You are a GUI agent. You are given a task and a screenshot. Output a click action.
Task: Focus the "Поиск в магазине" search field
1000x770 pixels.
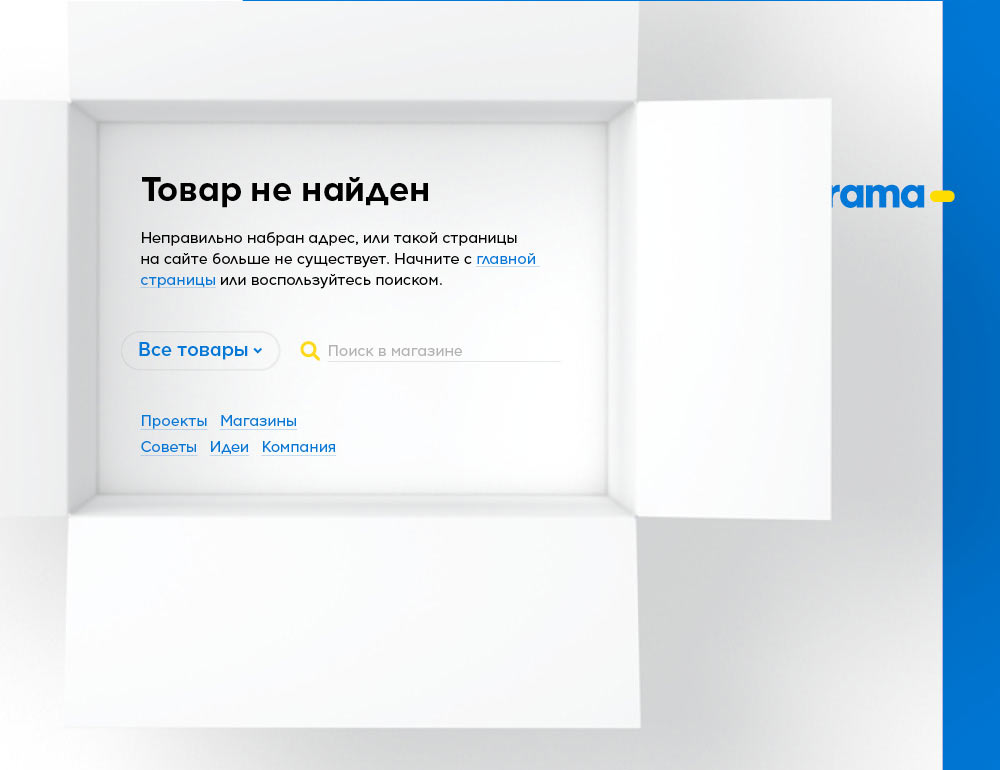click(x=442, y=351)
